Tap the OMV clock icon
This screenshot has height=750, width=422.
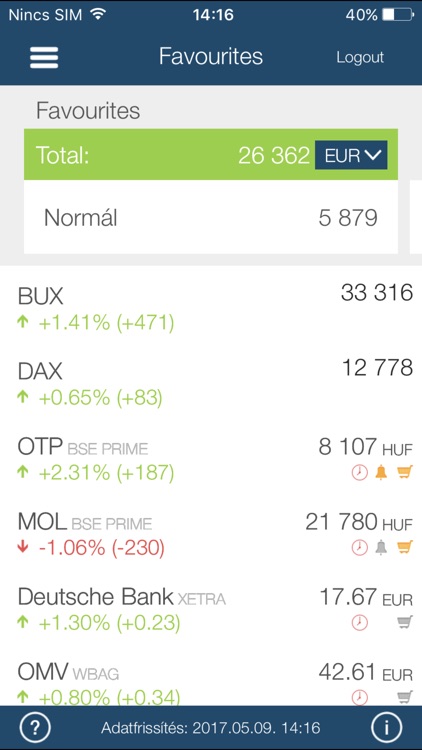[x=360, y=696]
